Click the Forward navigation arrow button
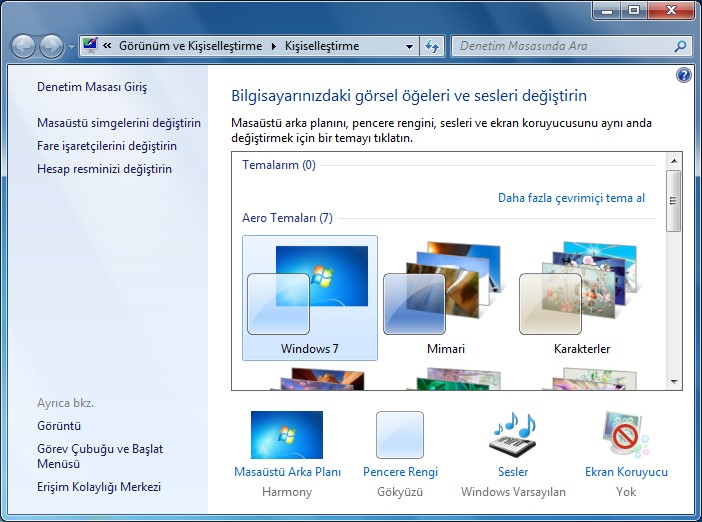Screen dimensions: 702x522 pos(52,46)
